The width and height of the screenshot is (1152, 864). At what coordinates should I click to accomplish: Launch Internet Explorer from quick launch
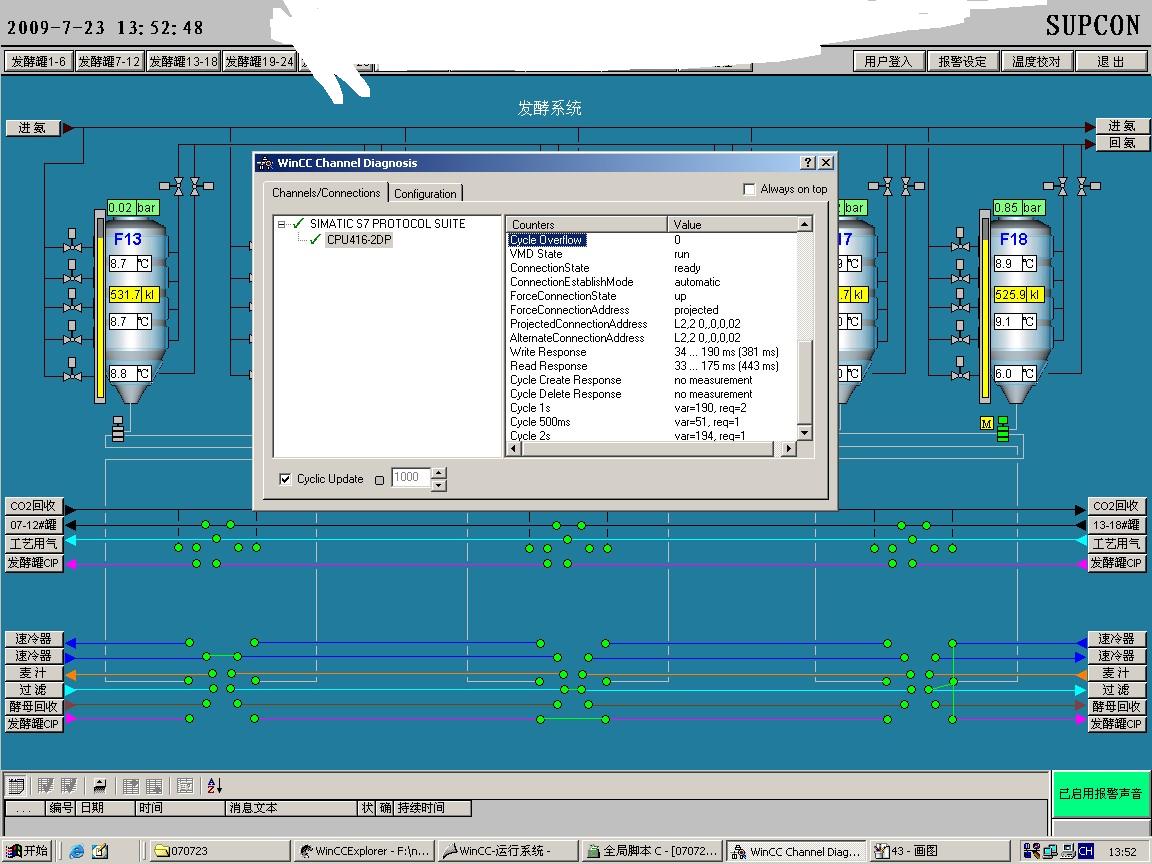pos(76,852)
